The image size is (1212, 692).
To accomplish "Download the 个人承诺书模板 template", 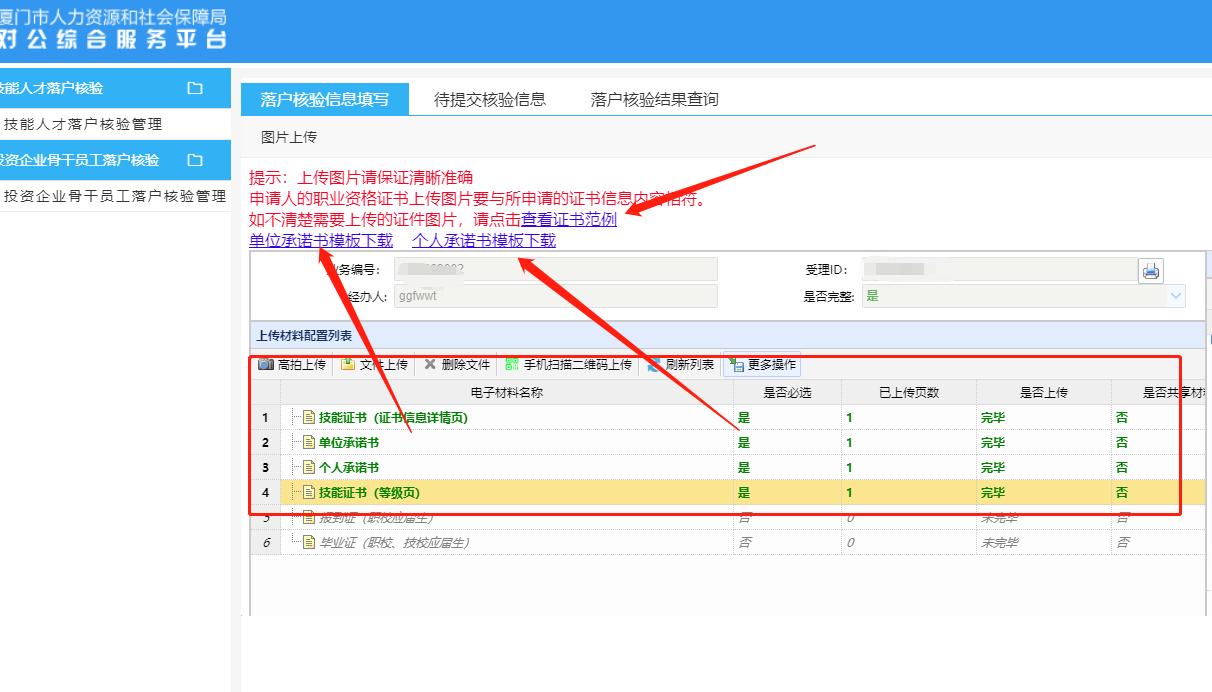I will pyautogui.click(x=482, y=240).
